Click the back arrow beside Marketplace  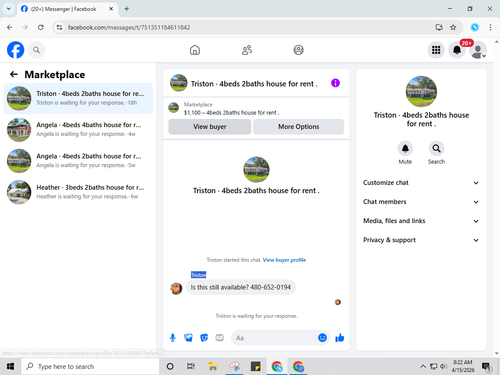[14, 74]
